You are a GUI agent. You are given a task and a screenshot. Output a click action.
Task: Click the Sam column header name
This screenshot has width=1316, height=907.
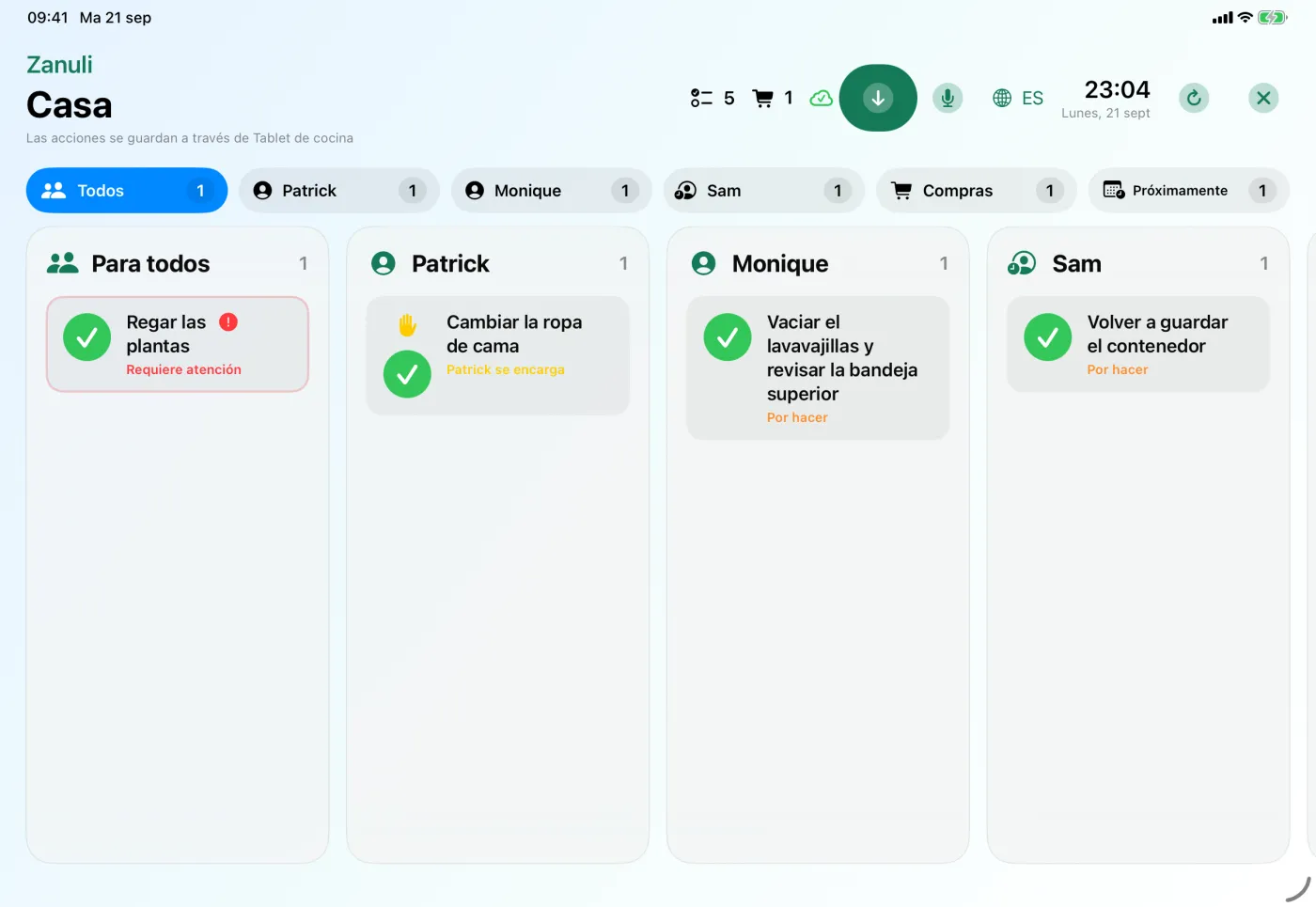pos(1076,264)
